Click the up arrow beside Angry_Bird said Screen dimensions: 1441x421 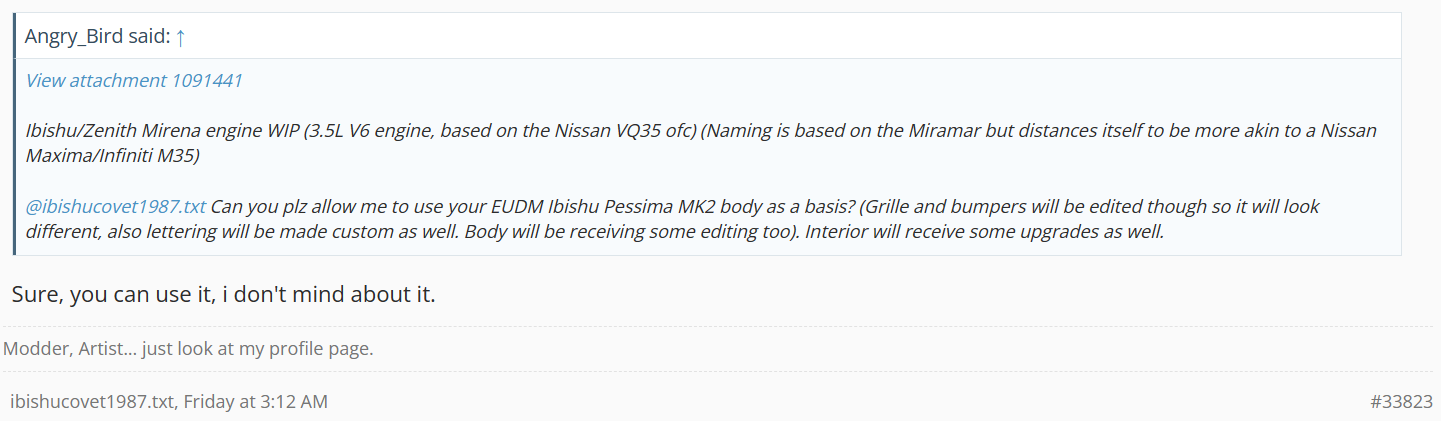(x=180, y=37)
